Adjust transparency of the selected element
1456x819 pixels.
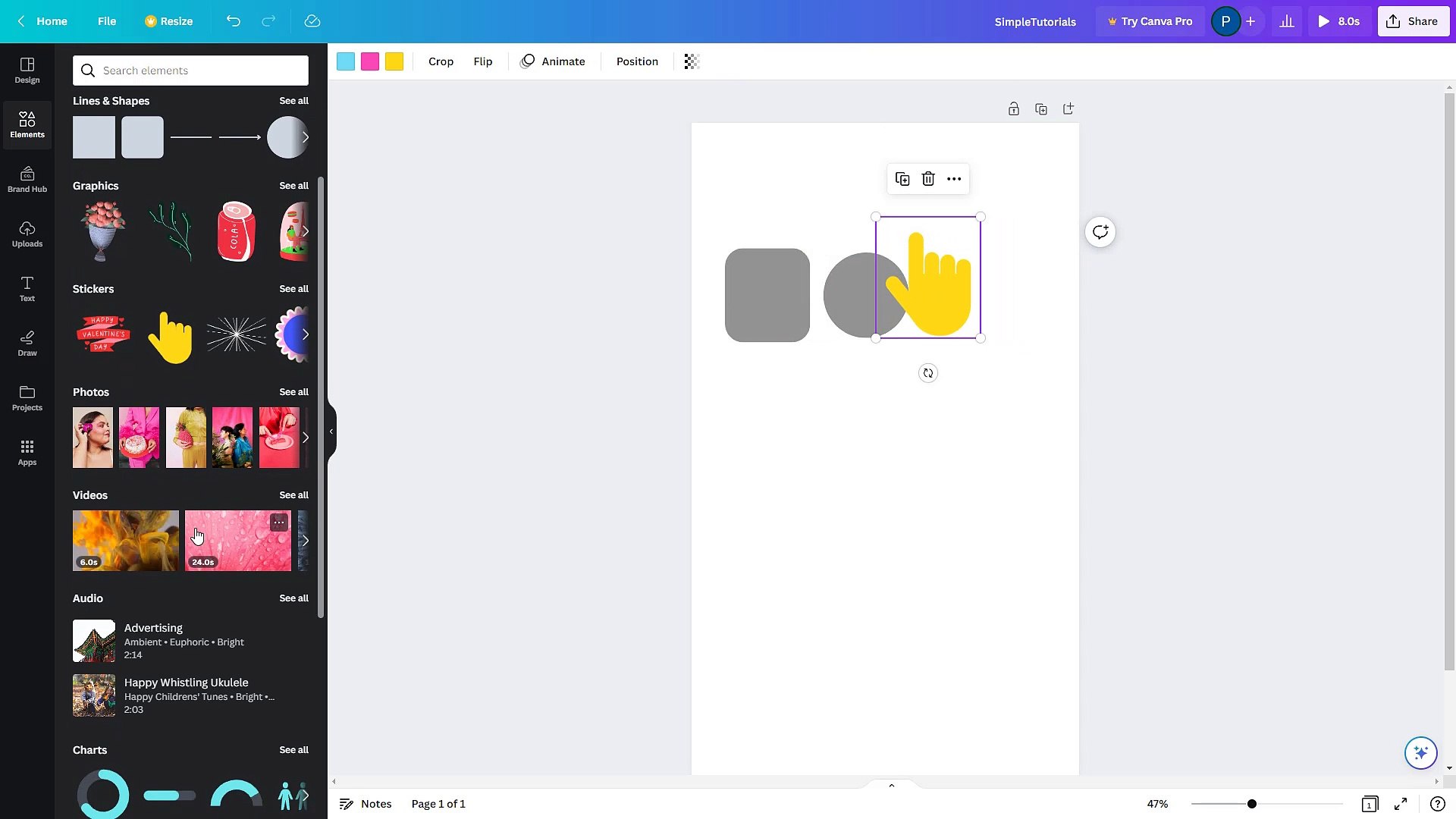690,61
